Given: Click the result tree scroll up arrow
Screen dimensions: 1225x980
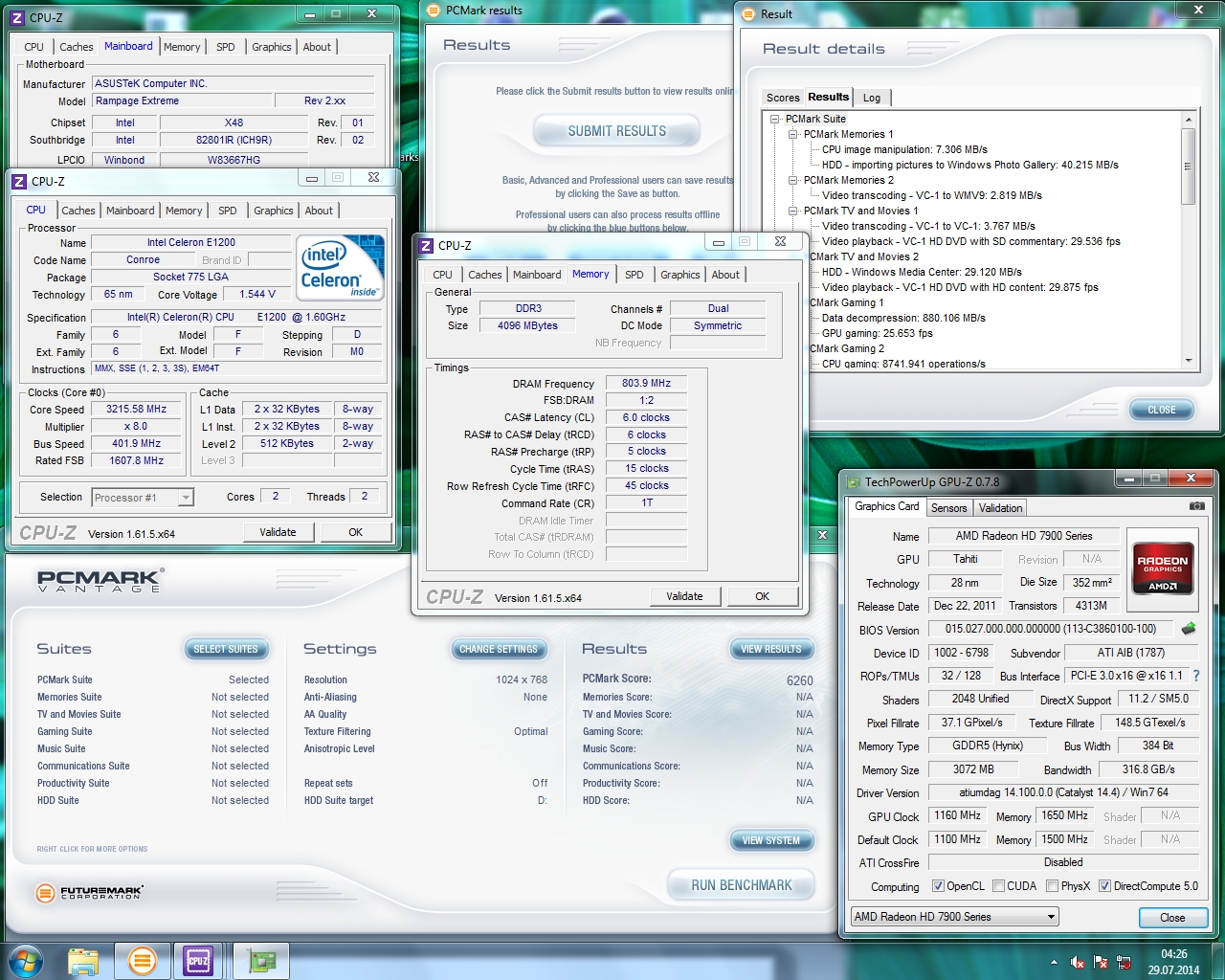Looking at the screenshot, I should click(x=1188, y=120).
